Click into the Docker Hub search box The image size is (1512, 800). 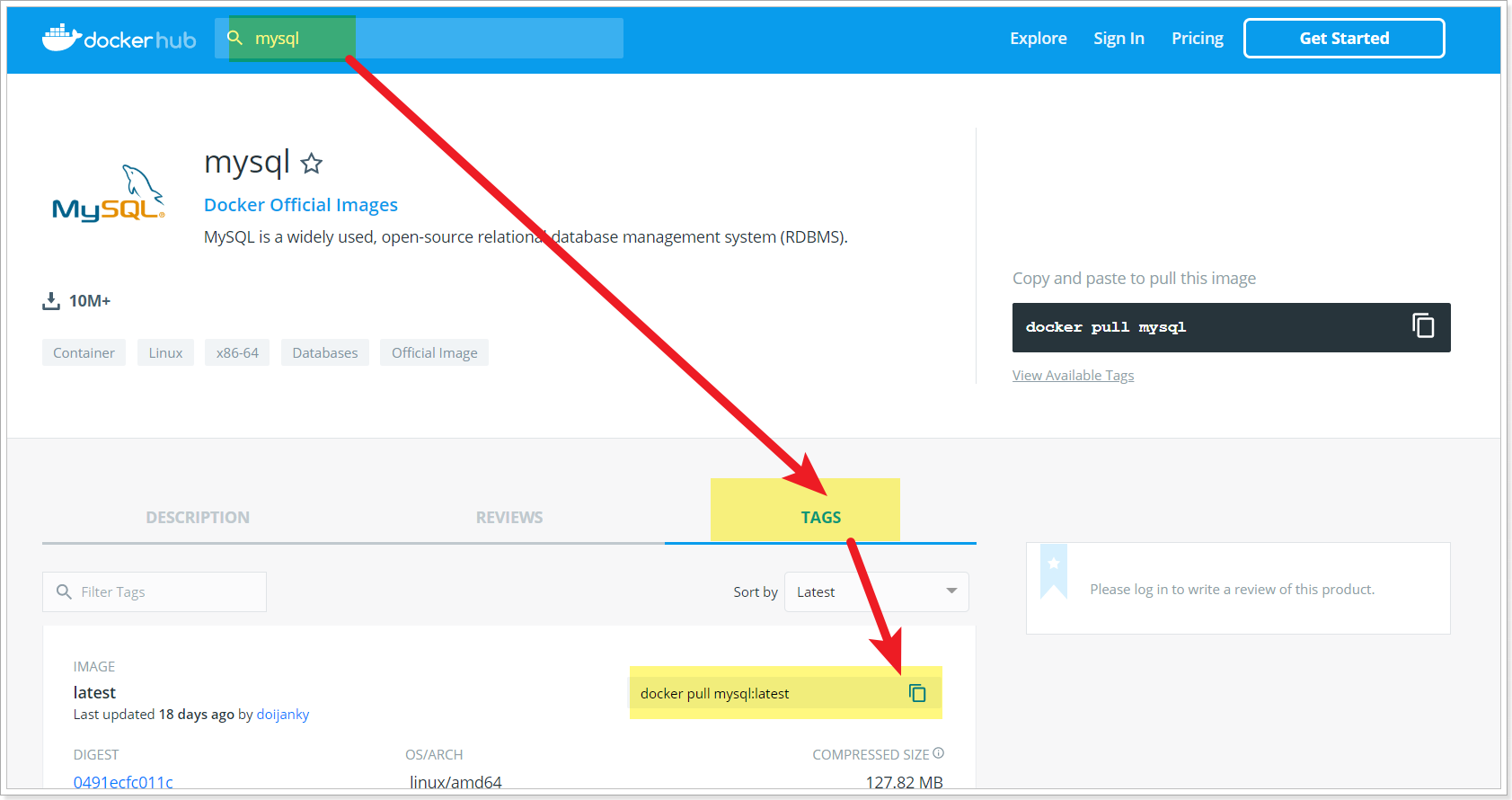click(419, 38)
